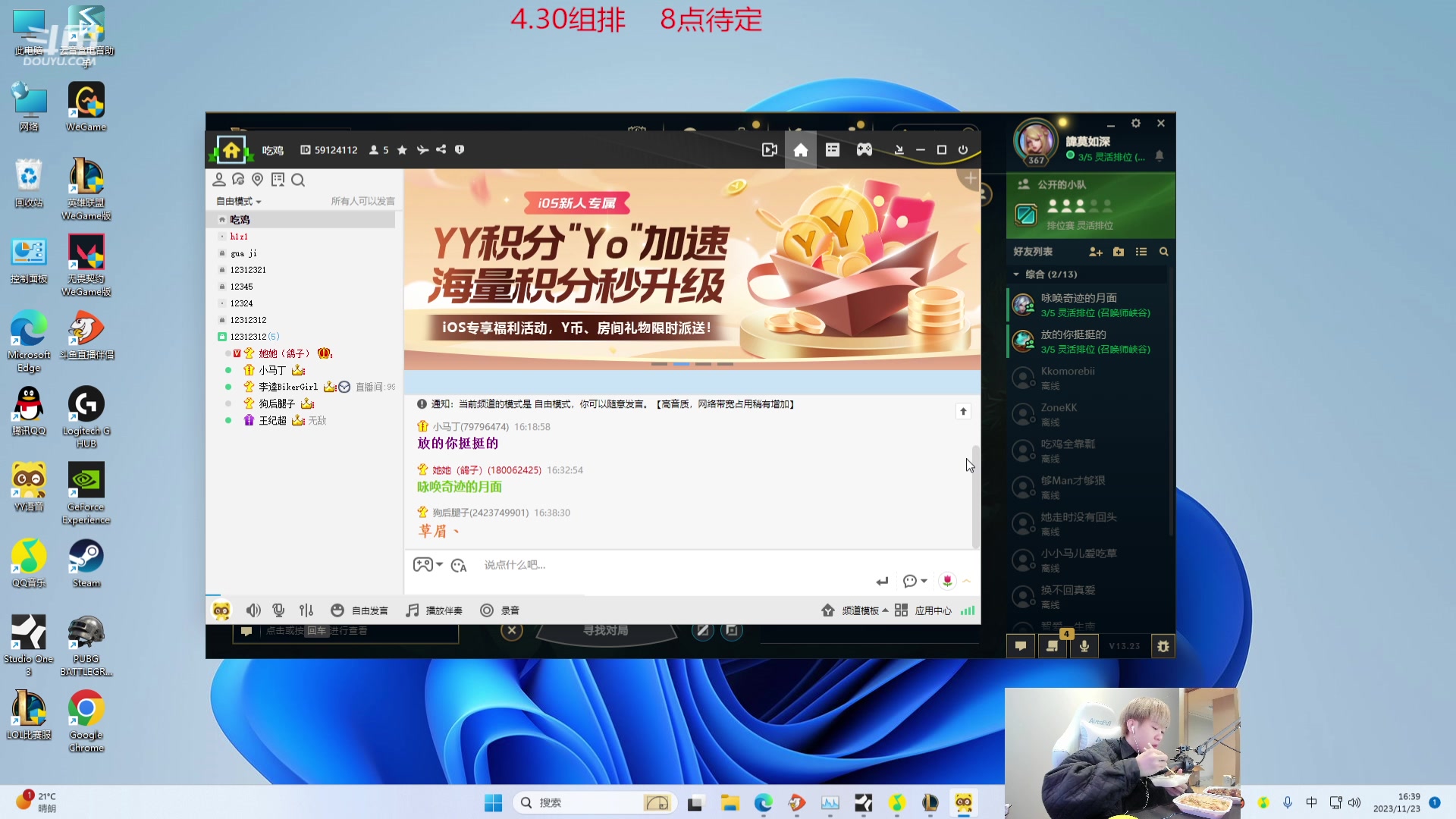Image resolution: width=1456 pixels, height=819 pixels.
Task: Toggle the League voice microphone button
Action: coord(1084,646)
